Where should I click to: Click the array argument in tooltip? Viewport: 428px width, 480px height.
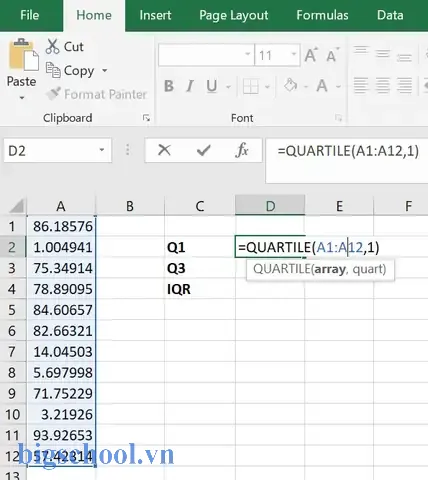click(330, 269)
